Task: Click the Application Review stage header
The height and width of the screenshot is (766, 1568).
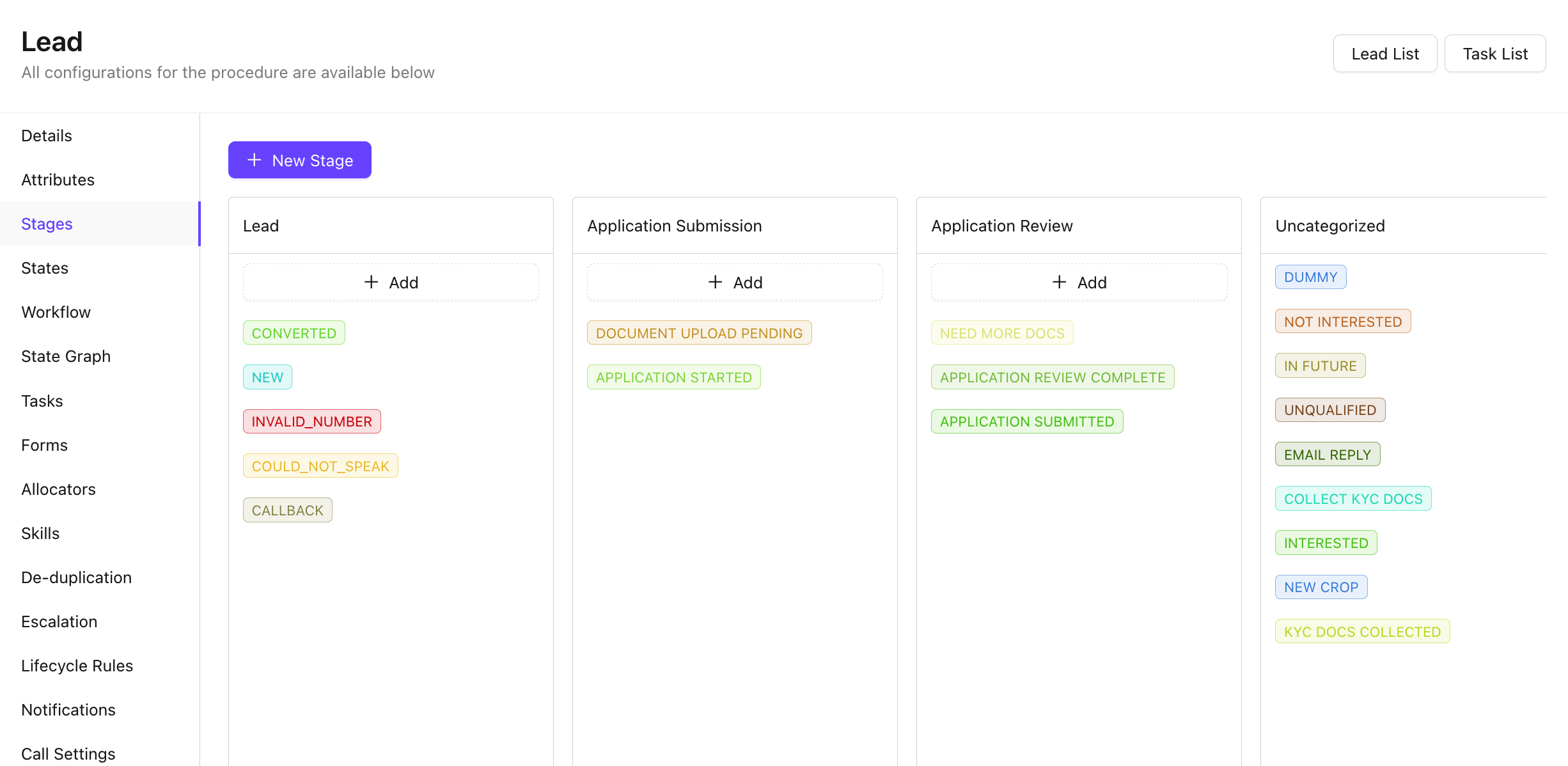Action: coord(1001,226)
